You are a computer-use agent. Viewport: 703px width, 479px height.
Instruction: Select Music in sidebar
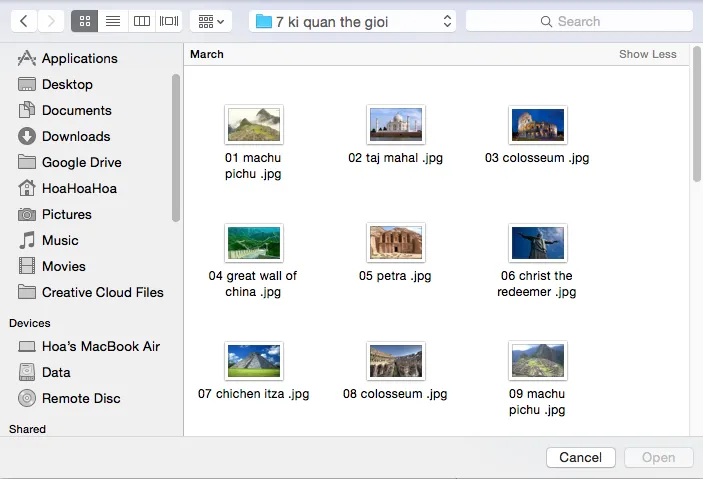click(x=60, y=240)
